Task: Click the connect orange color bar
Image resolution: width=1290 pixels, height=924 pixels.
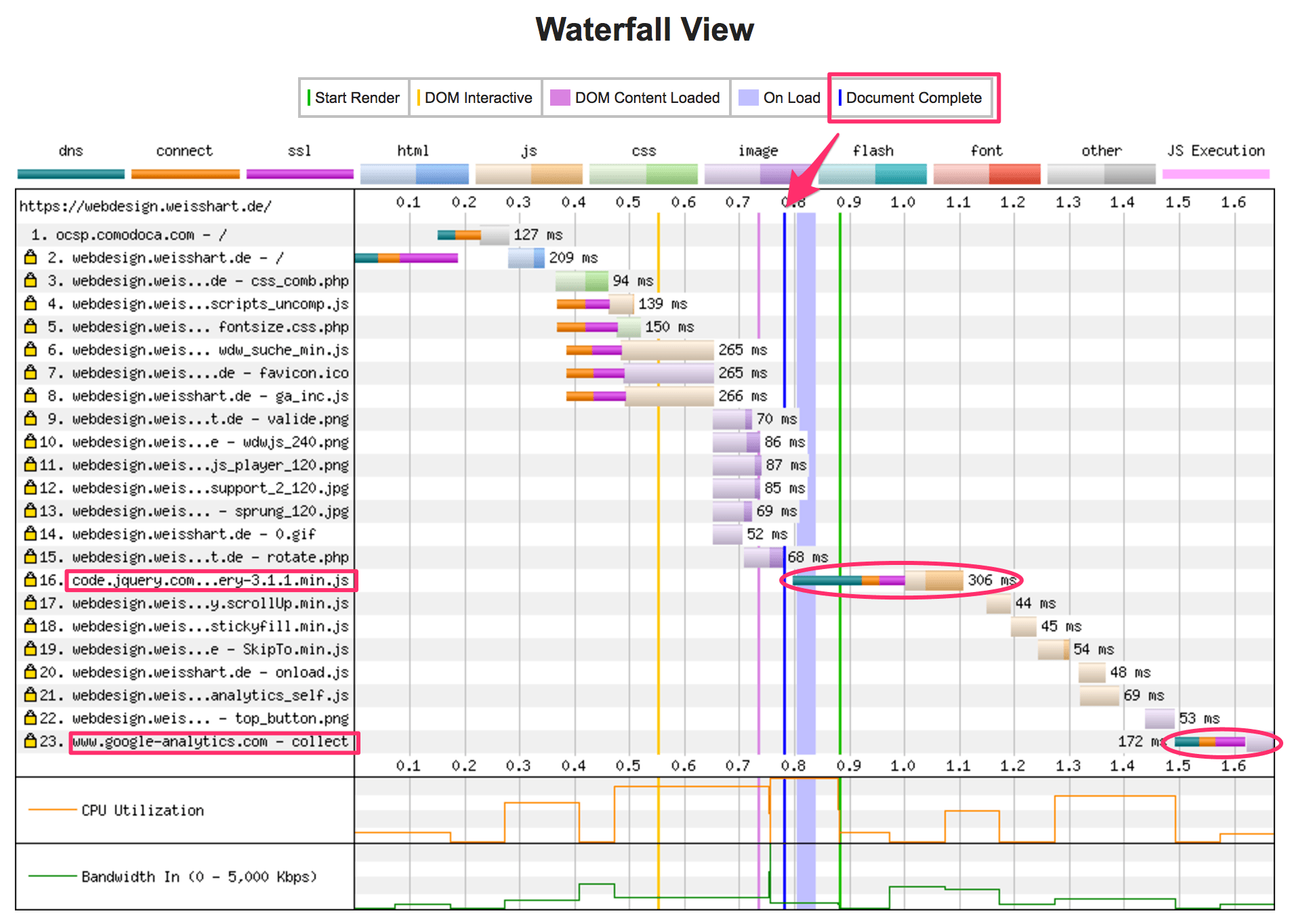Action: tap(186, 174)
